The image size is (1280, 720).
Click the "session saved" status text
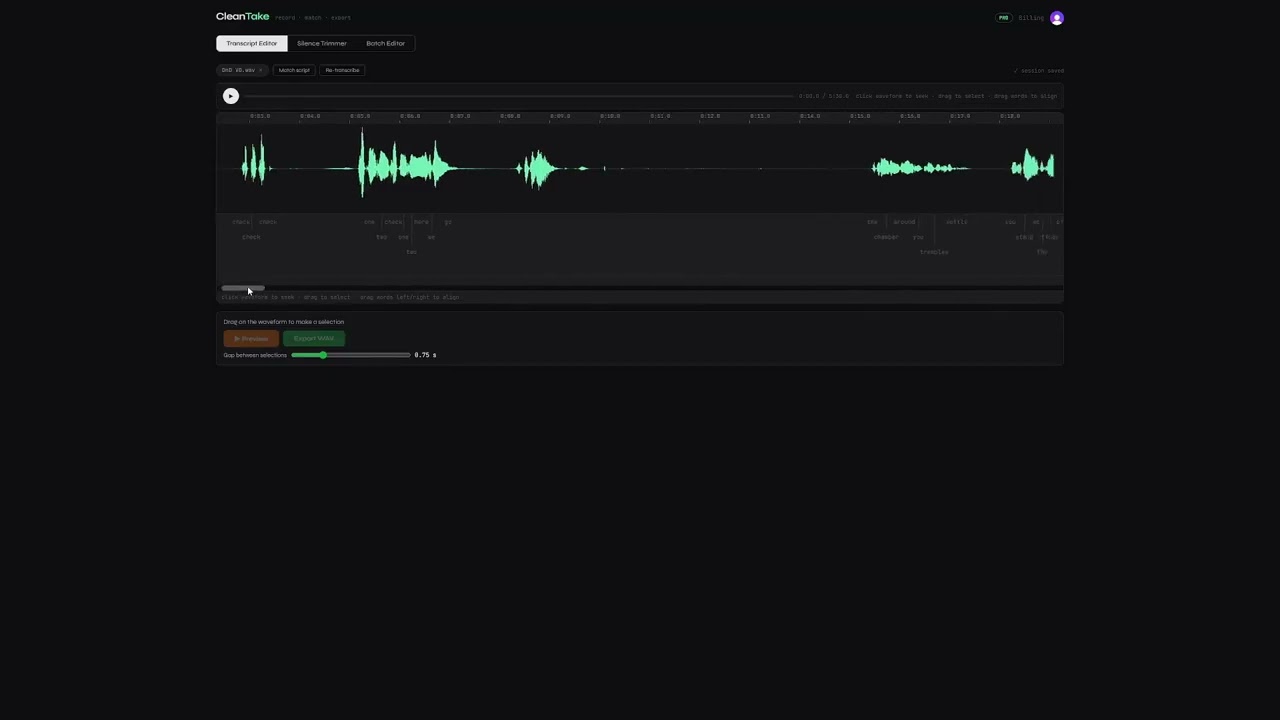[1039, 71]
